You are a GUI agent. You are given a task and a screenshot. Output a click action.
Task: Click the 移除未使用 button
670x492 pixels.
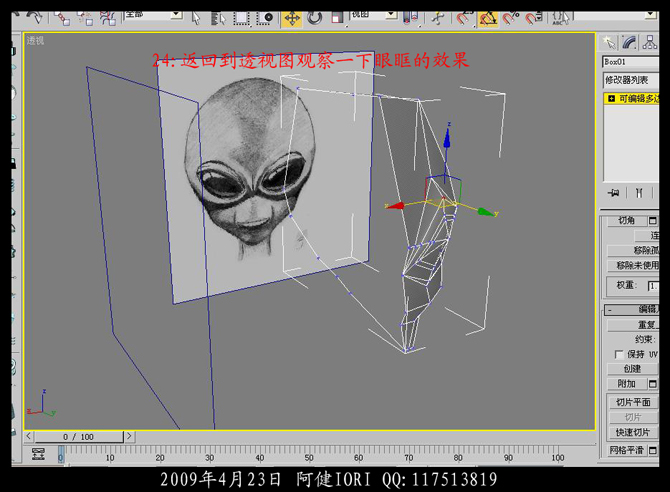click(633, 265)
